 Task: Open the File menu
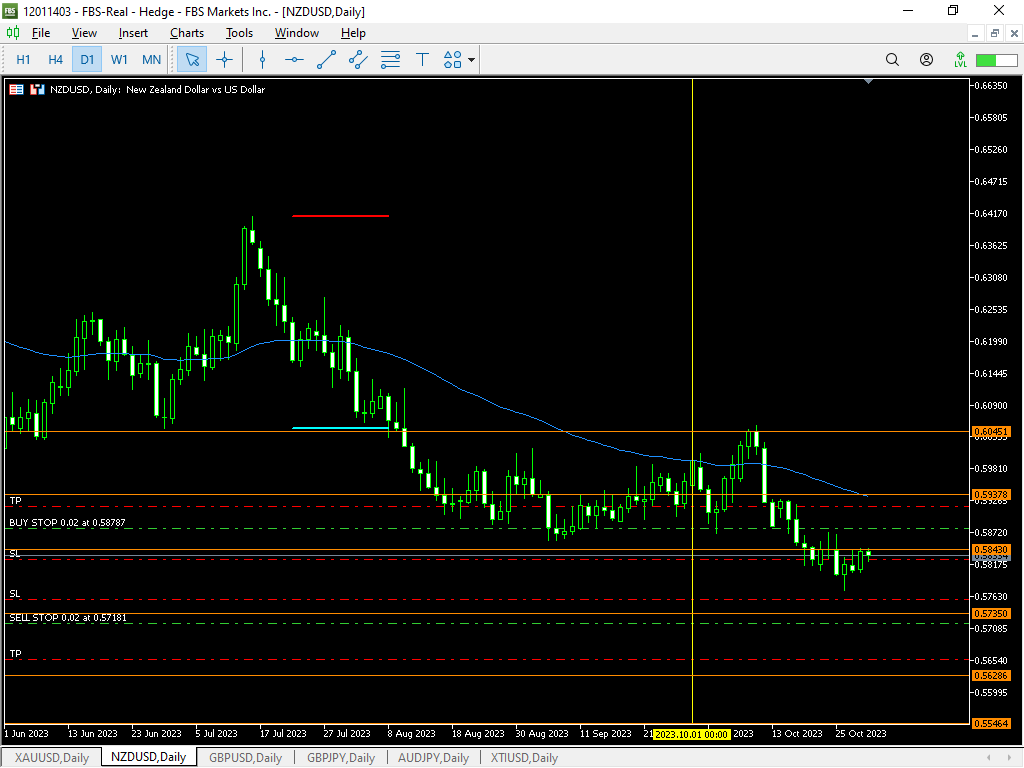click(40, 33)
